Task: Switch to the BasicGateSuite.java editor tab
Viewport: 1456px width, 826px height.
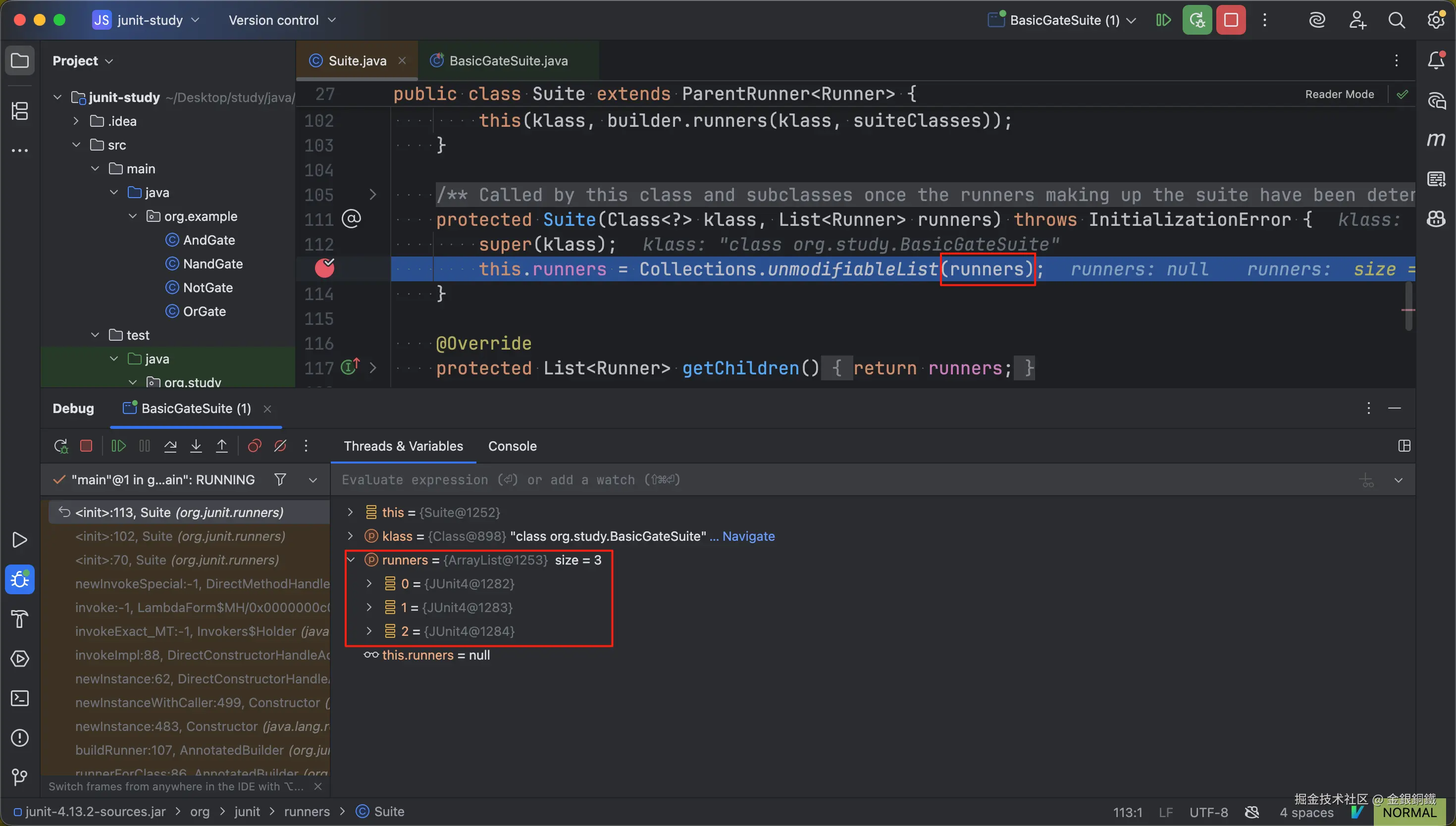Action: 508,61
